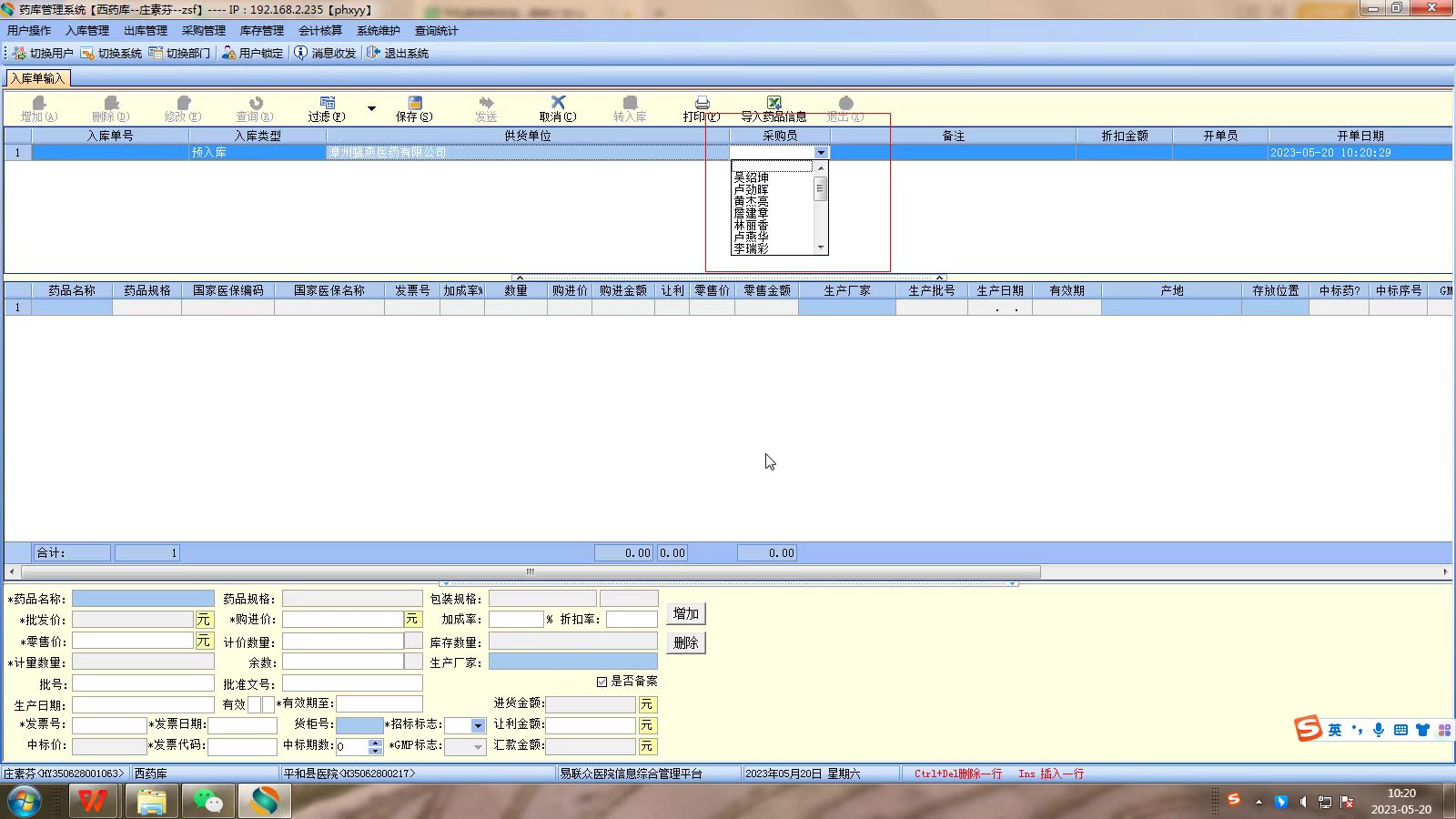Show hidden system tray icons arrow
The image size is (1456, 819).
coord(1259,802)
